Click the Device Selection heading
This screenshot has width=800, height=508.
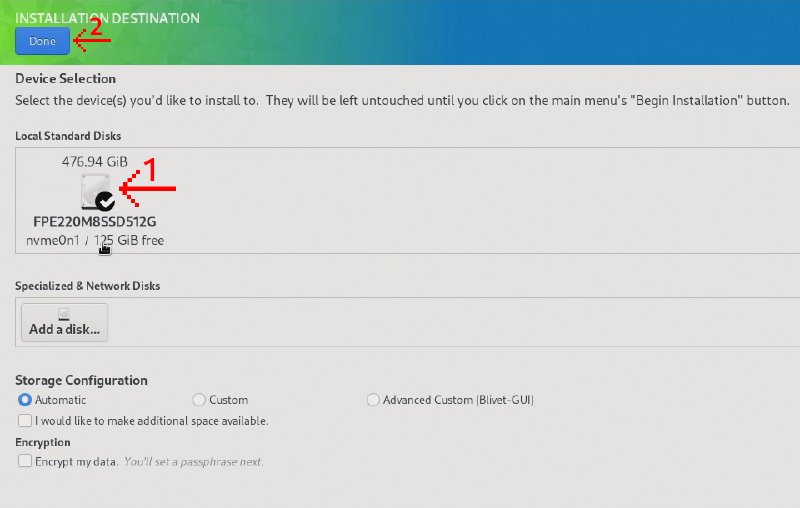66,79
